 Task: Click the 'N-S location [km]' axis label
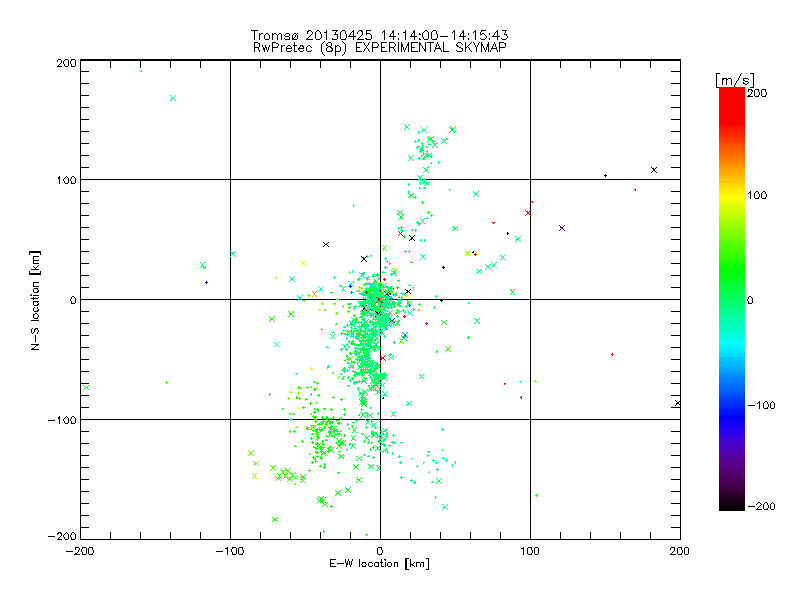[35, 300]
